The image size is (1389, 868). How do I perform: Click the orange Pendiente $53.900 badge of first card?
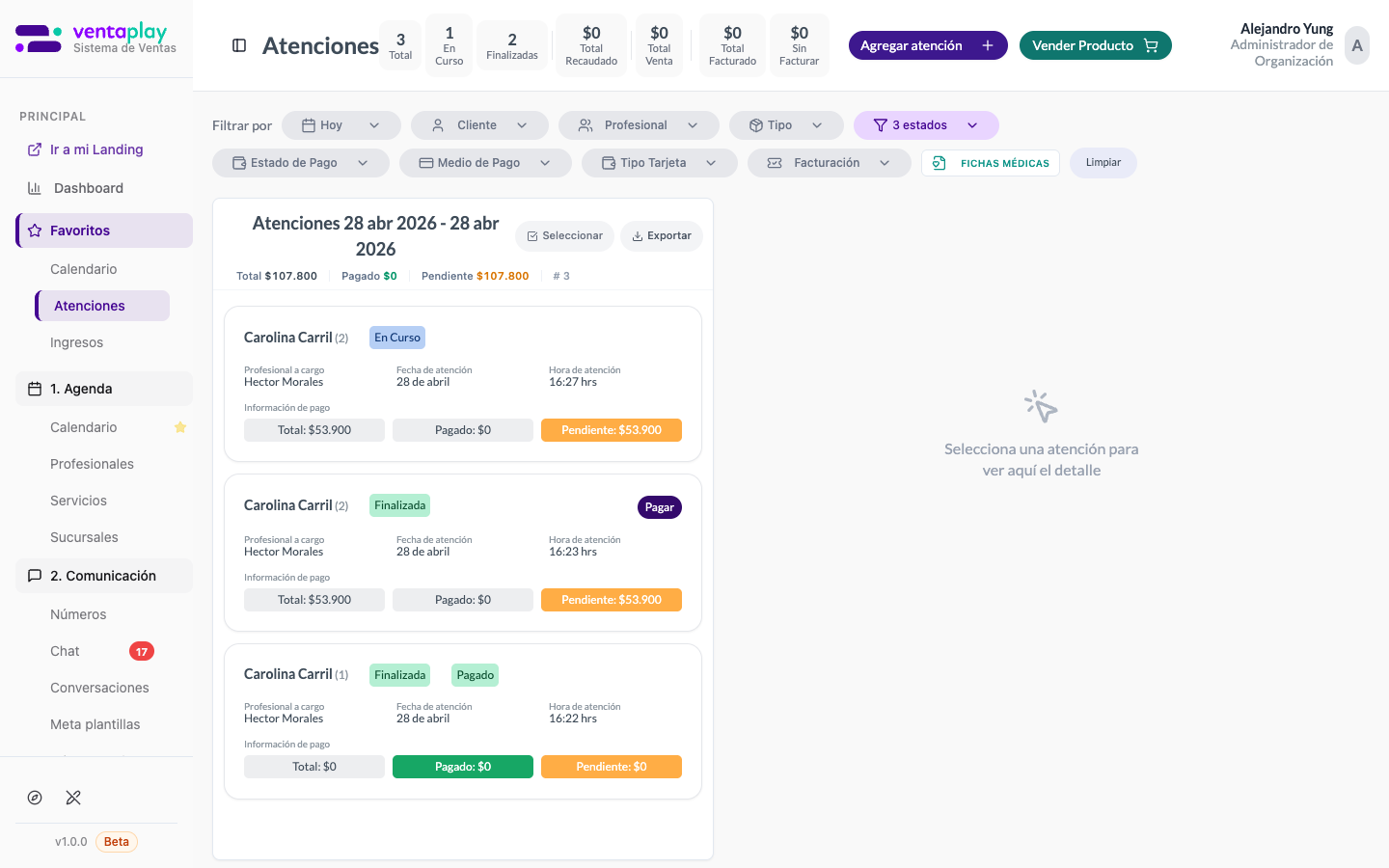tap(611, 430)
